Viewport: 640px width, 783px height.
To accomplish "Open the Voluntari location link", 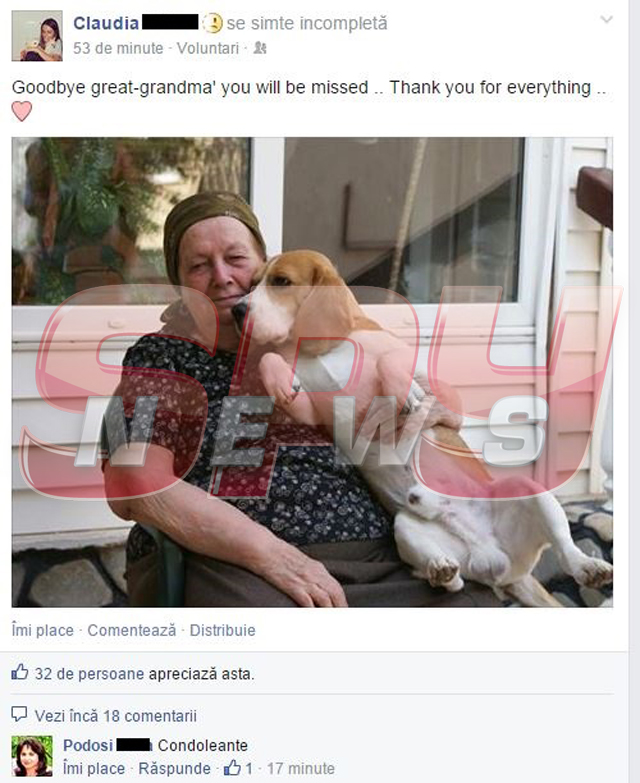I will click(x=208, y=48).
